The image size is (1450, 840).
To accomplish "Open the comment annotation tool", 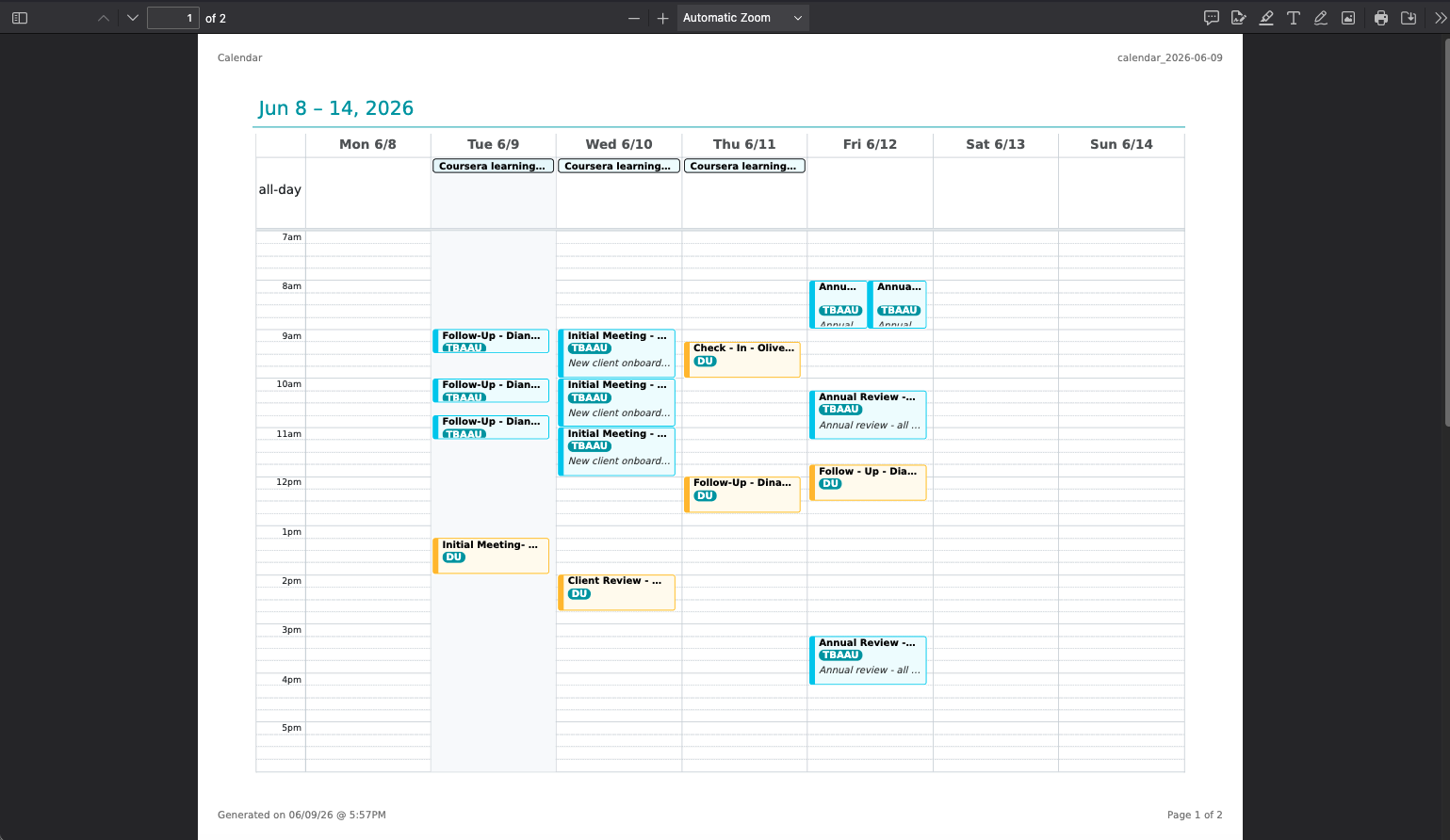I will coord(1212,18).
